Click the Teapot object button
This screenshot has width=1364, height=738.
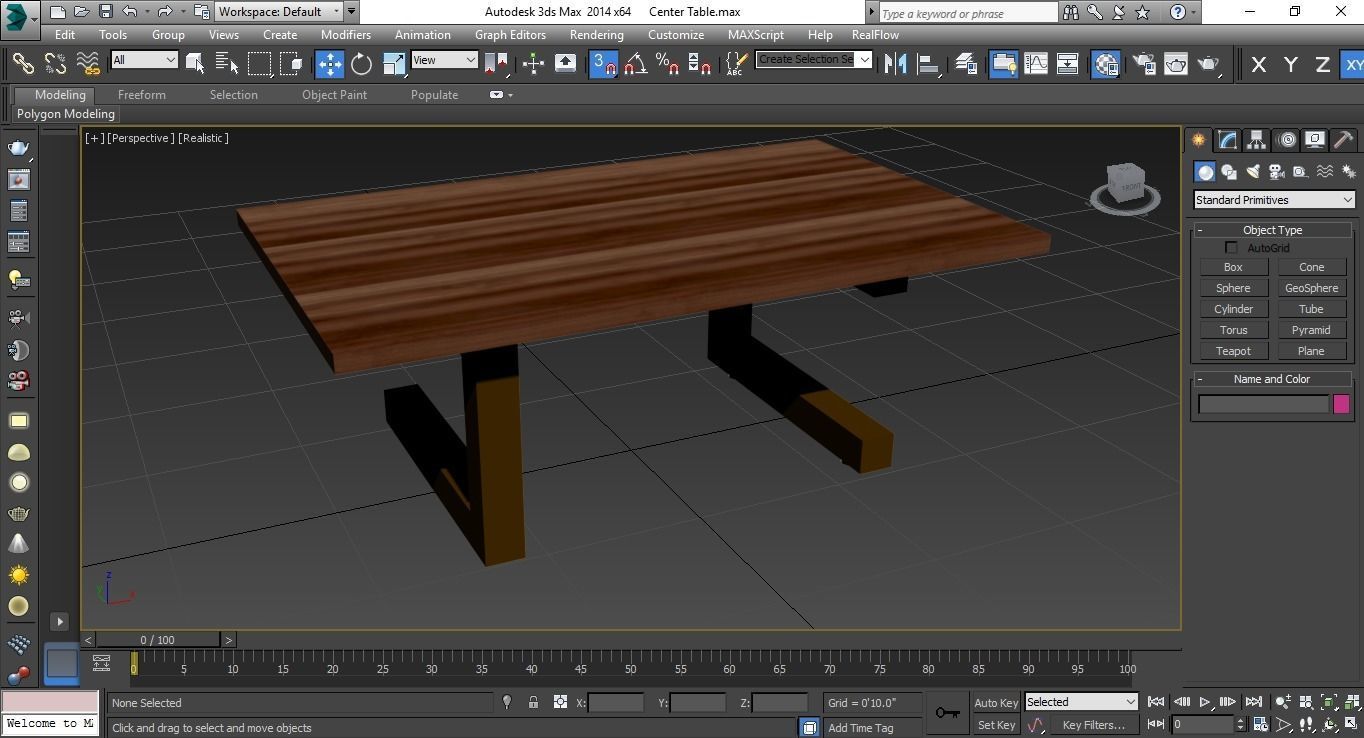click(x=1233, y=351)
